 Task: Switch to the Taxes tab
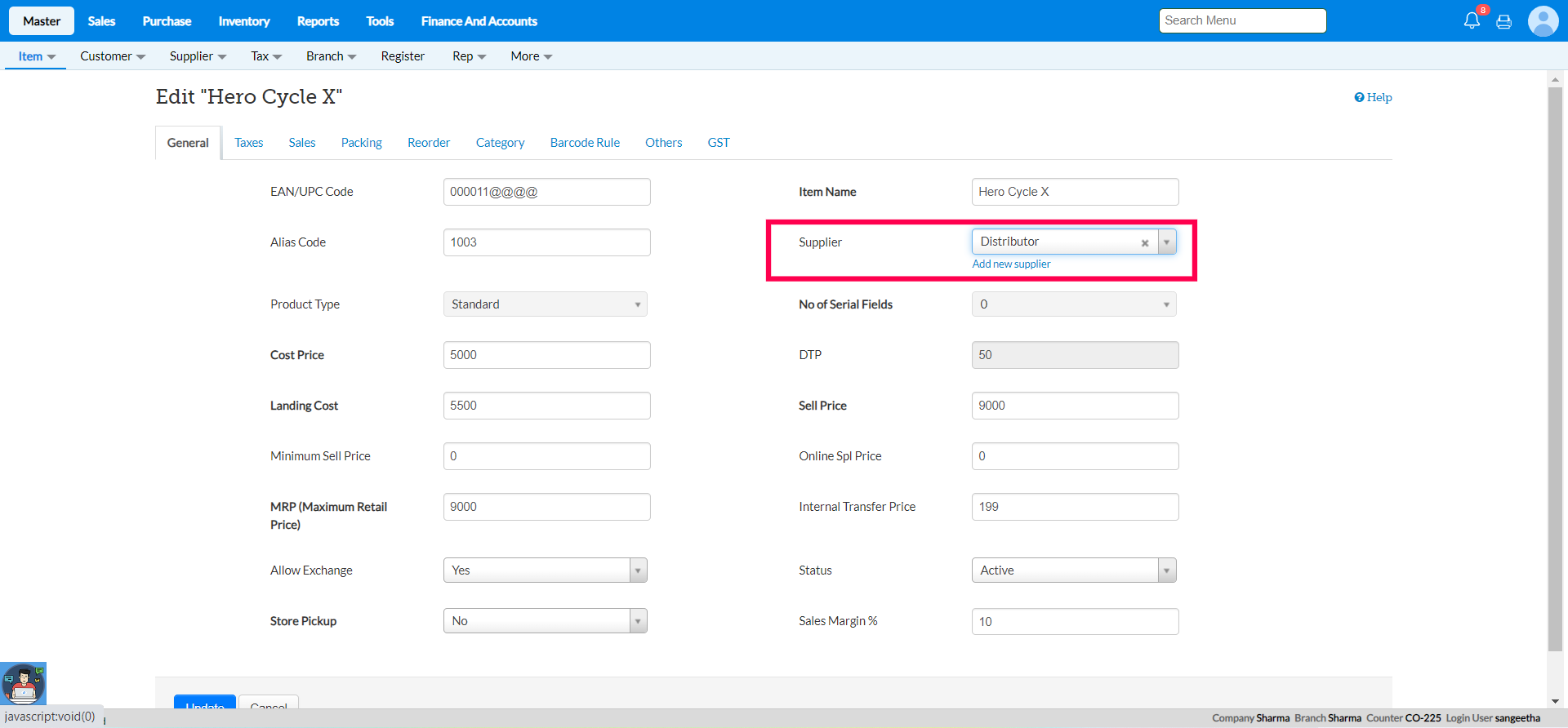248,143
